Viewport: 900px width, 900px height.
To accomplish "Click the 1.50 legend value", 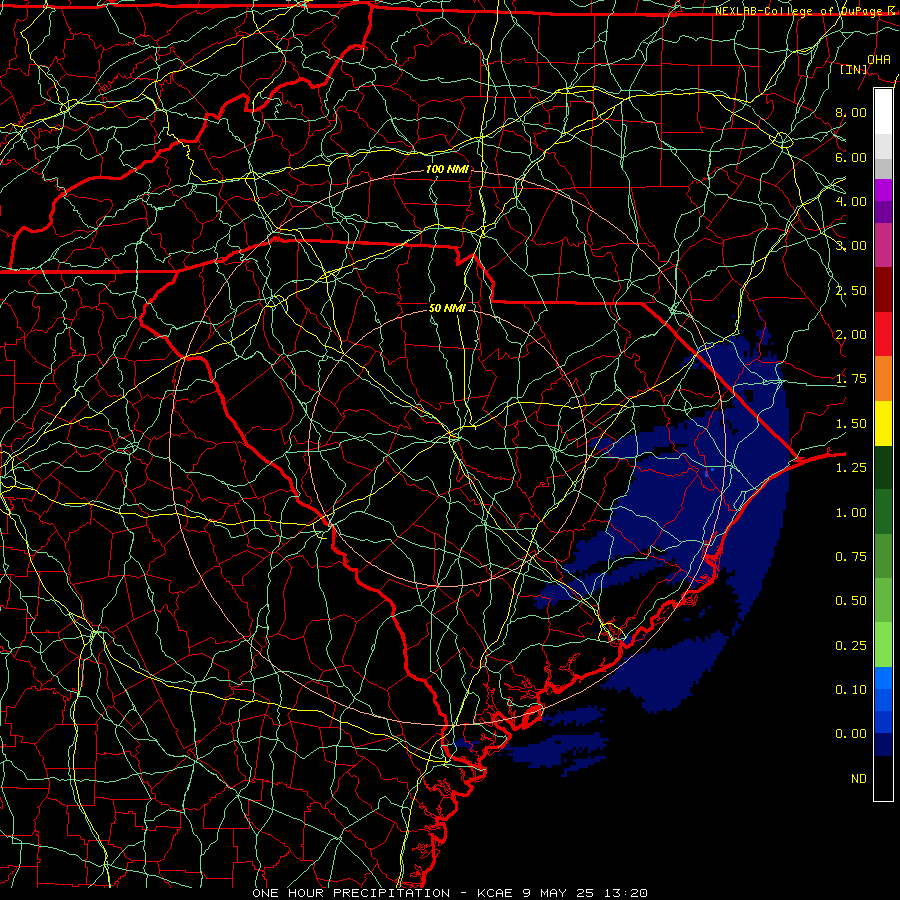I will pos(851,424).
